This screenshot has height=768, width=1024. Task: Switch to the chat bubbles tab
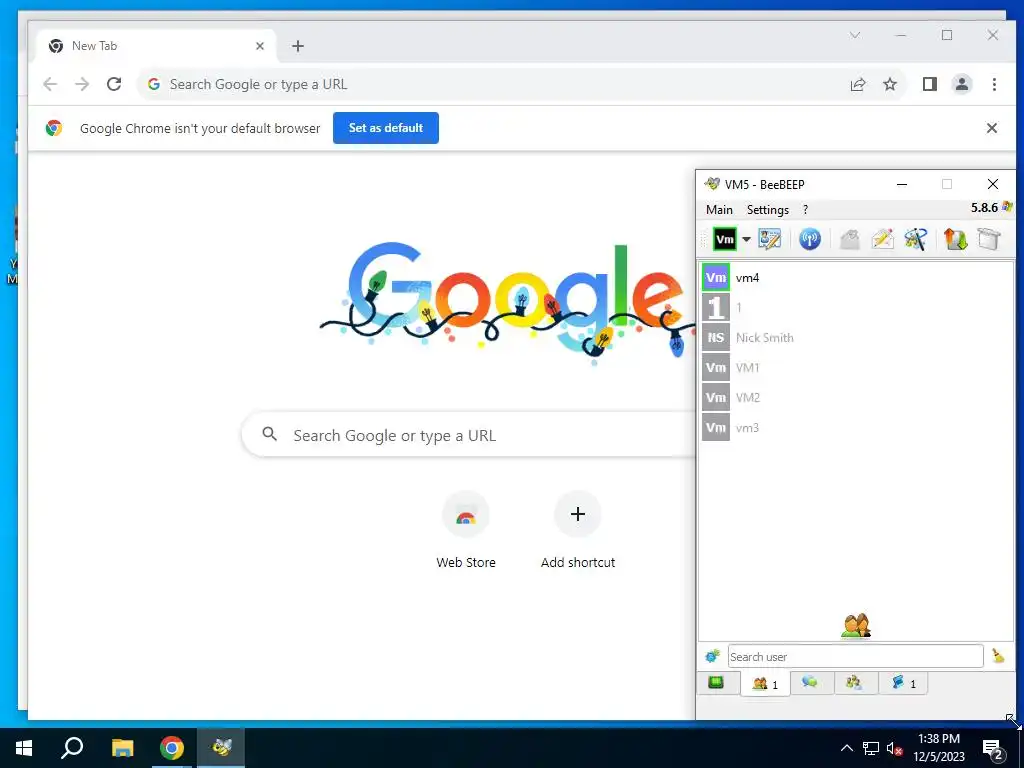[810, 683]
